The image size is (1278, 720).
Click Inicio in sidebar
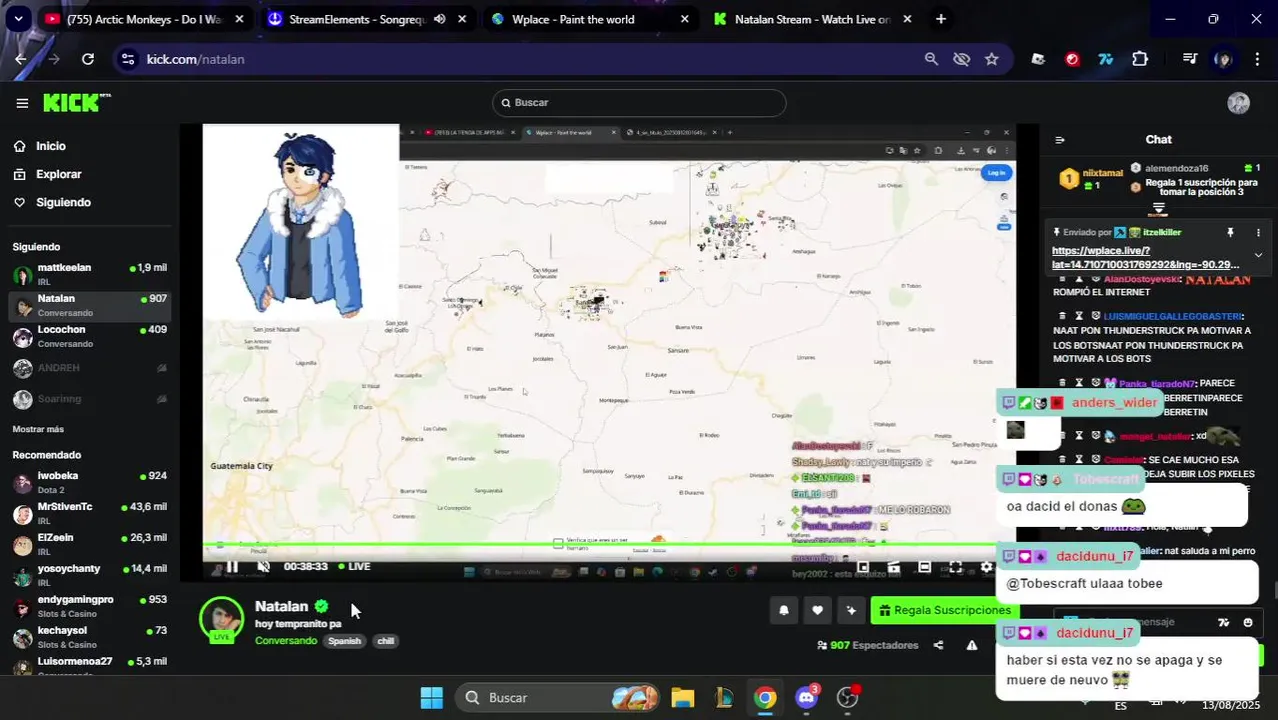[x=51, y=146]
